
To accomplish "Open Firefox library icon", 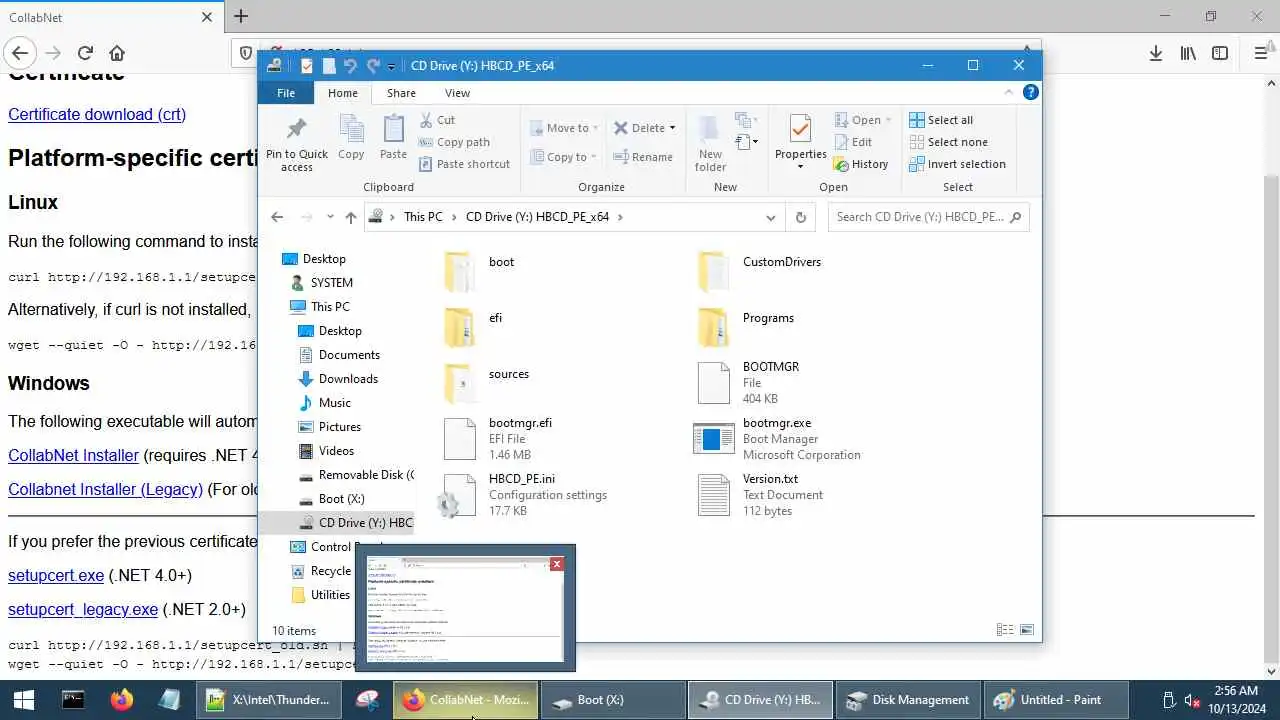I will coord(1188,53).
